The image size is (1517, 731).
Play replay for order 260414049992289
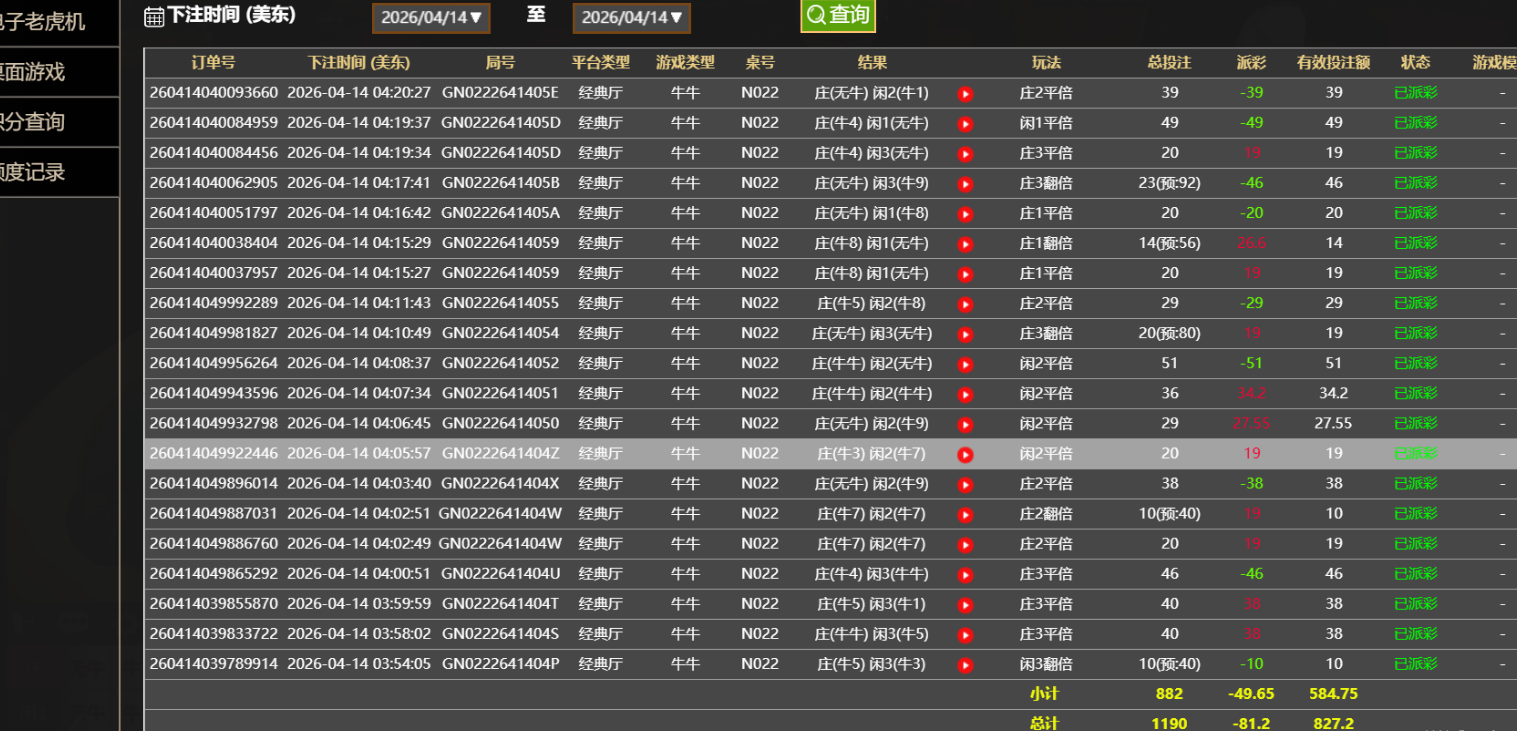pyautogui.click(x=965, y=304)
